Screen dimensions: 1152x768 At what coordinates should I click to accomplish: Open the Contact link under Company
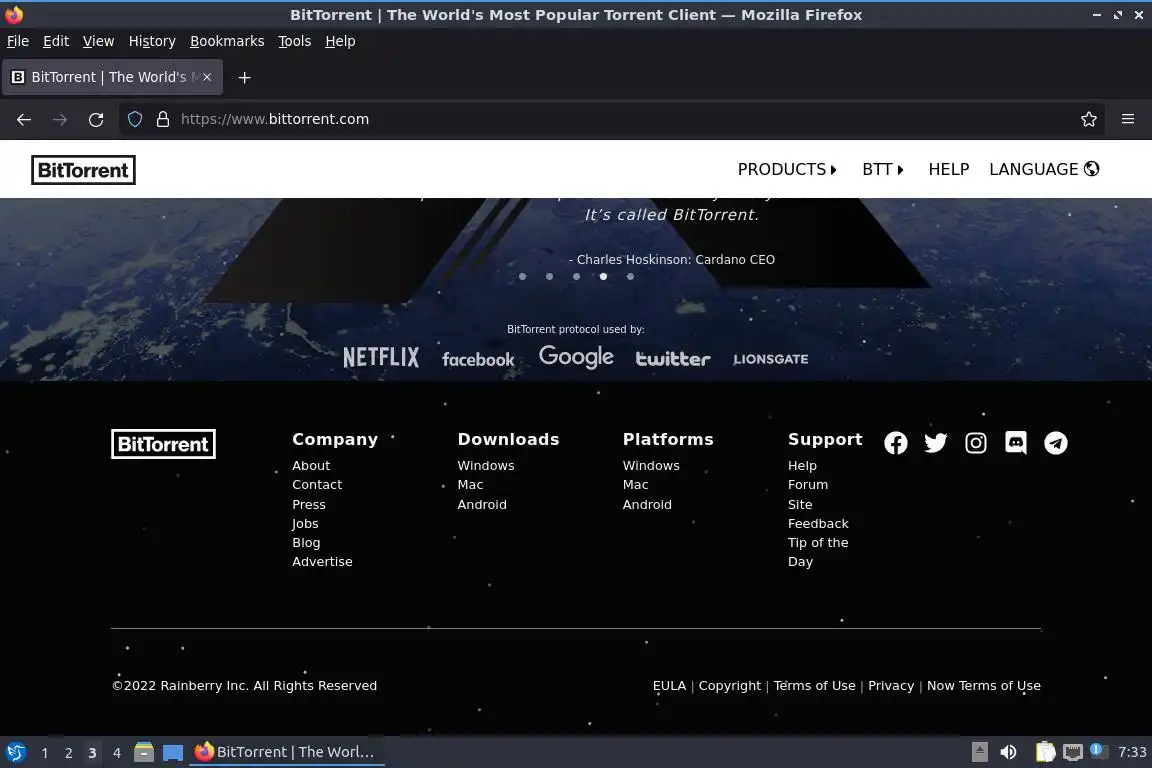pyautogui.click(x=317, y=485)
